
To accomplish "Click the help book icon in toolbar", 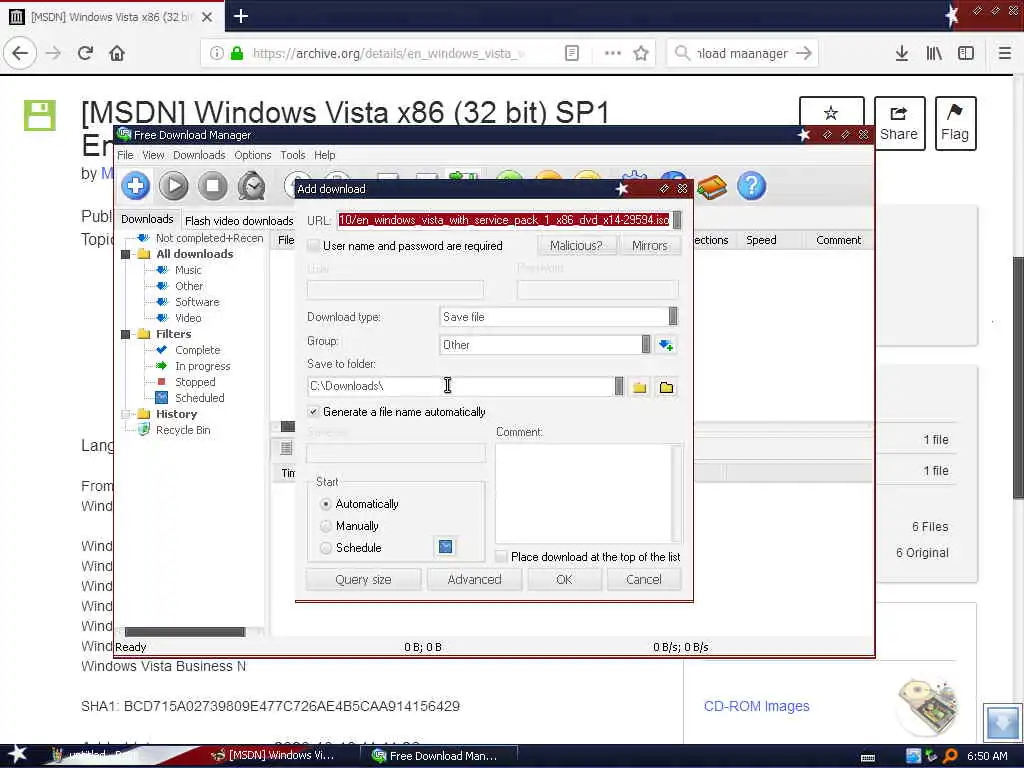I will point(712,188).
